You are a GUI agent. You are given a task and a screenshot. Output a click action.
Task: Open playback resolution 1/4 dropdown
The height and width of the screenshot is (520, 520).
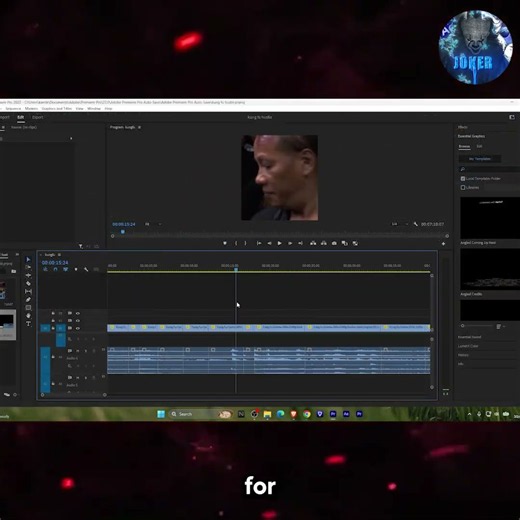[400, 224]
